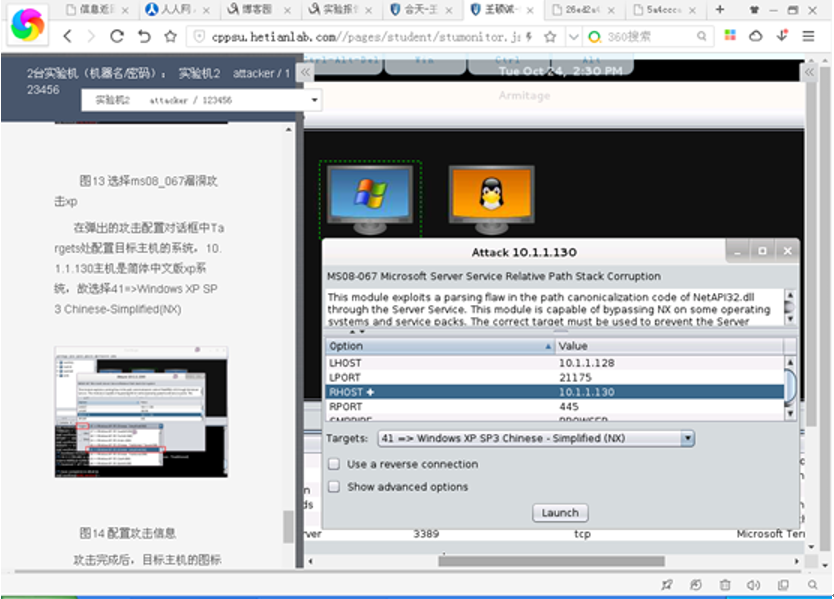Click the Value column header

[x=669, y=346]
